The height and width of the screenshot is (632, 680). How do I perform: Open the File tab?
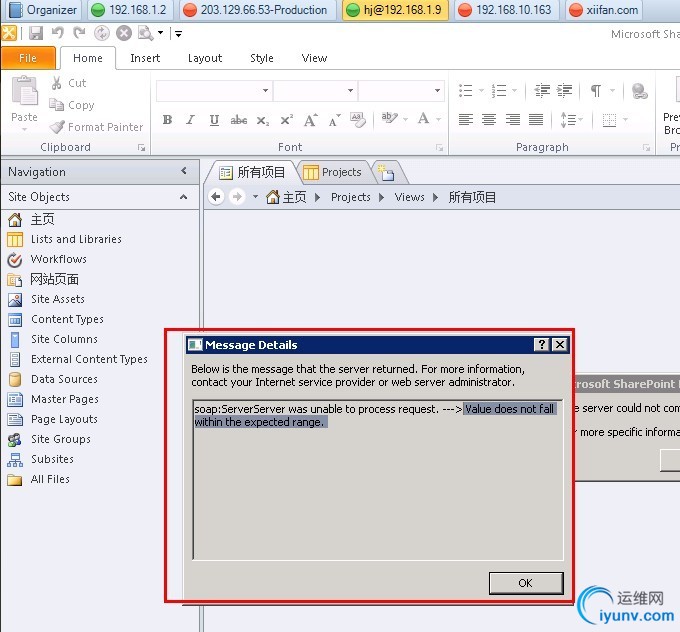(28, 58)
